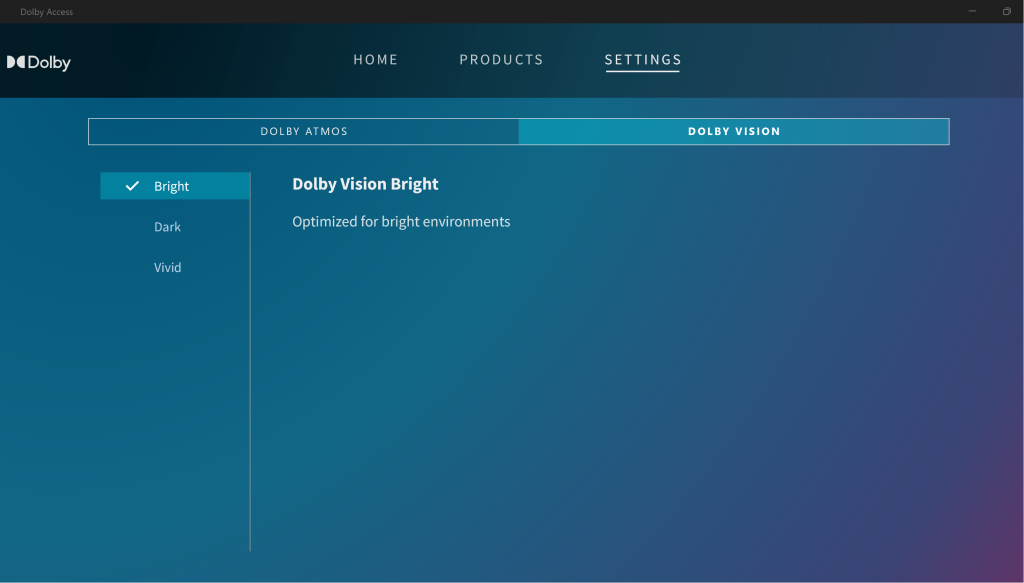1024x583 pixels.
Task: Select the Bright picture mode
Action: (x=172, y=187)
